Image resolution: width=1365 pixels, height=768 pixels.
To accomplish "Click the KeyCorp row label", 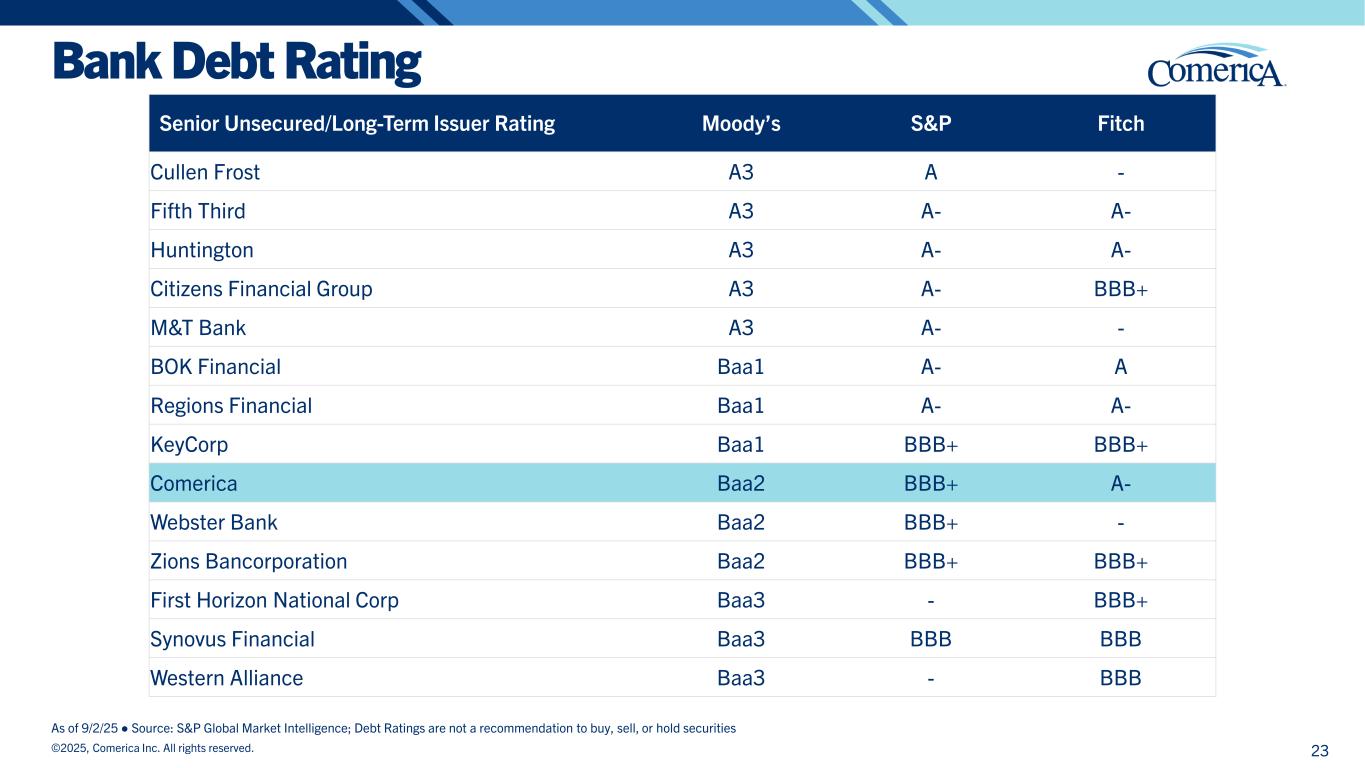I will (189, 445).
